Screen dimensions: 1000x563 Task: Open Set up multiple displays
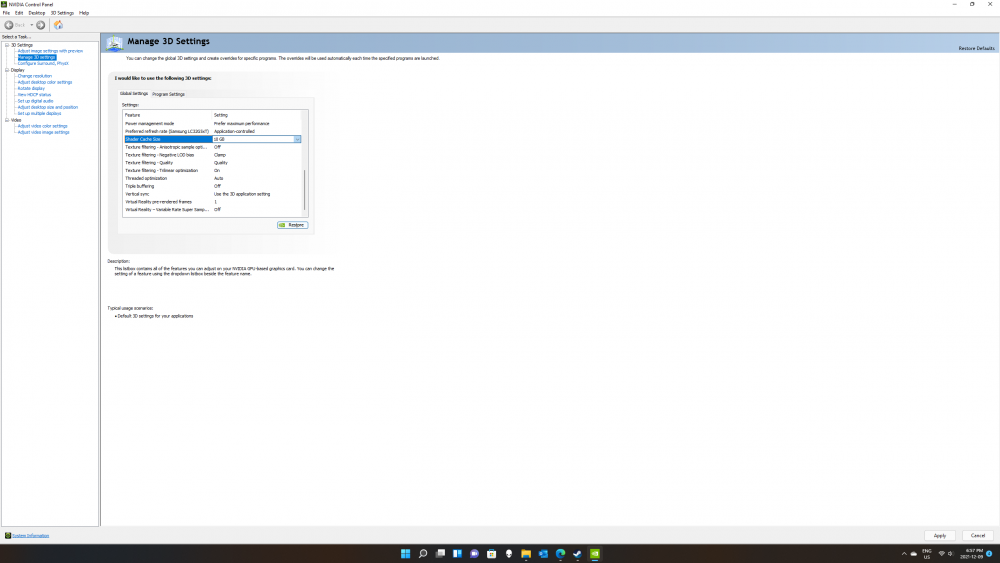(x=40, y=113)
